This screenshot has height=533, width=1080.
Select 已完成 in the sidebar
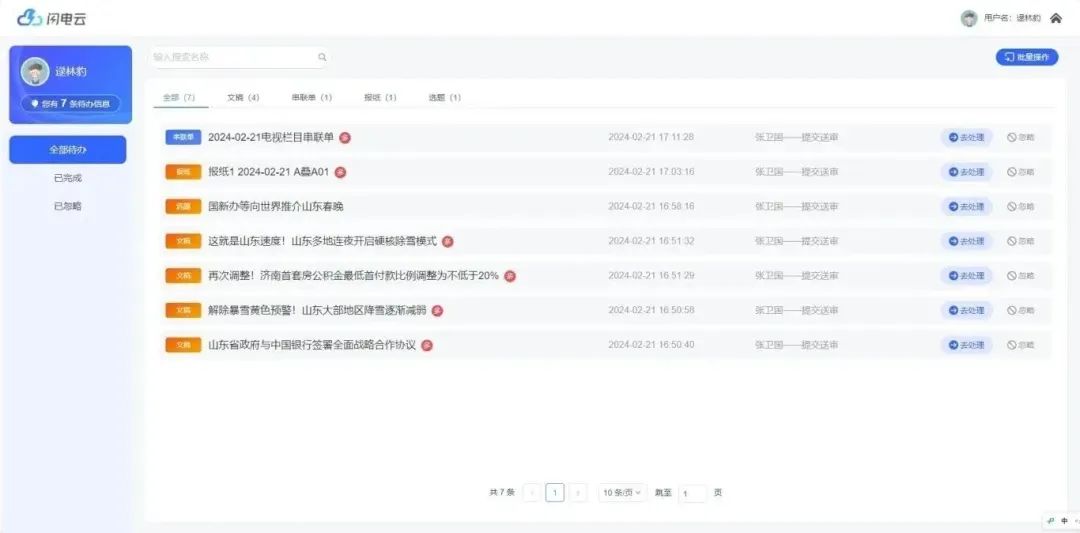coord(68,178)
